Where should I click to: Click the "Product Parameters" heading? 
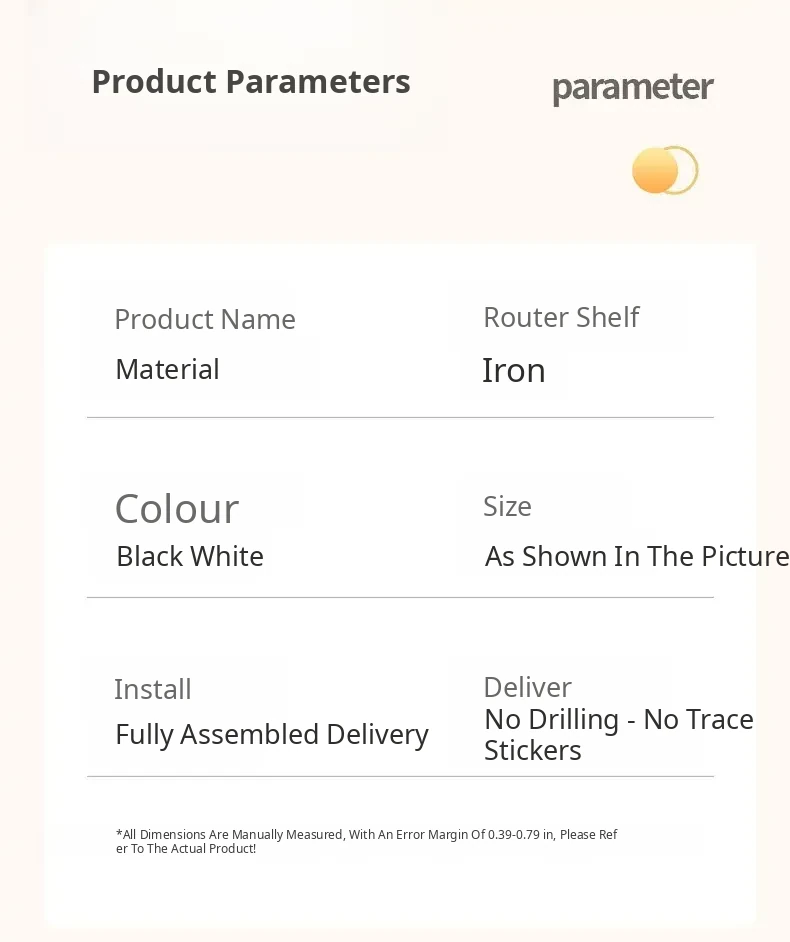pos(251,82)
